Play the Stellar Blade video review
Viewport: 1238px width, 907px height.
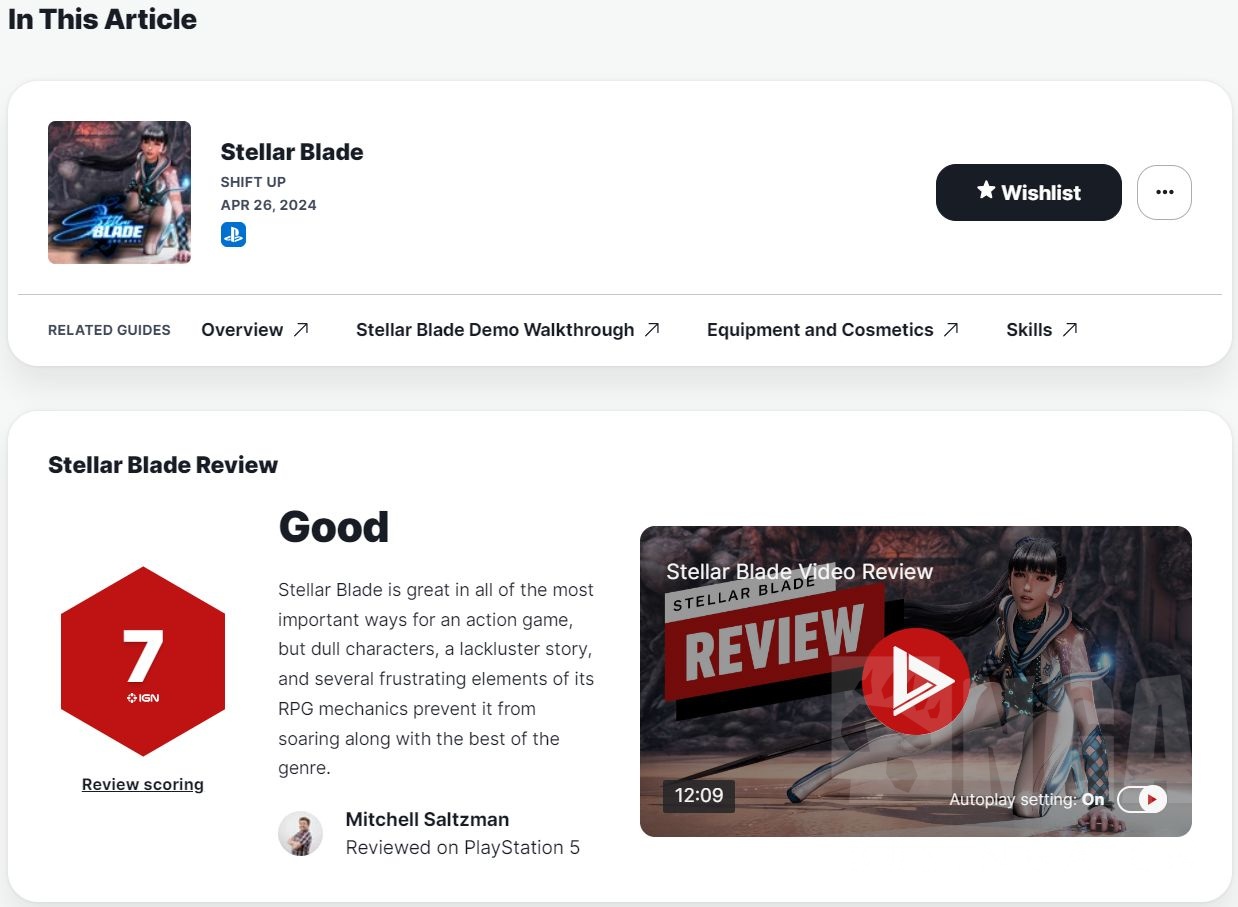915,681
